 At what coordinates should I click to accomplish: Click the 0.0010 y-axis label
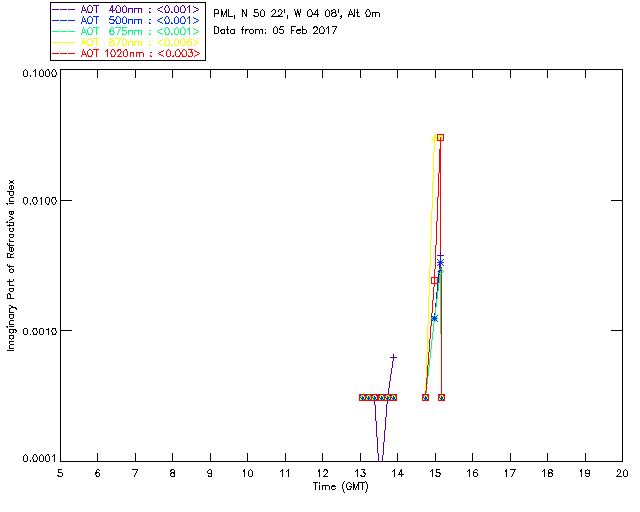pos(39,331)
